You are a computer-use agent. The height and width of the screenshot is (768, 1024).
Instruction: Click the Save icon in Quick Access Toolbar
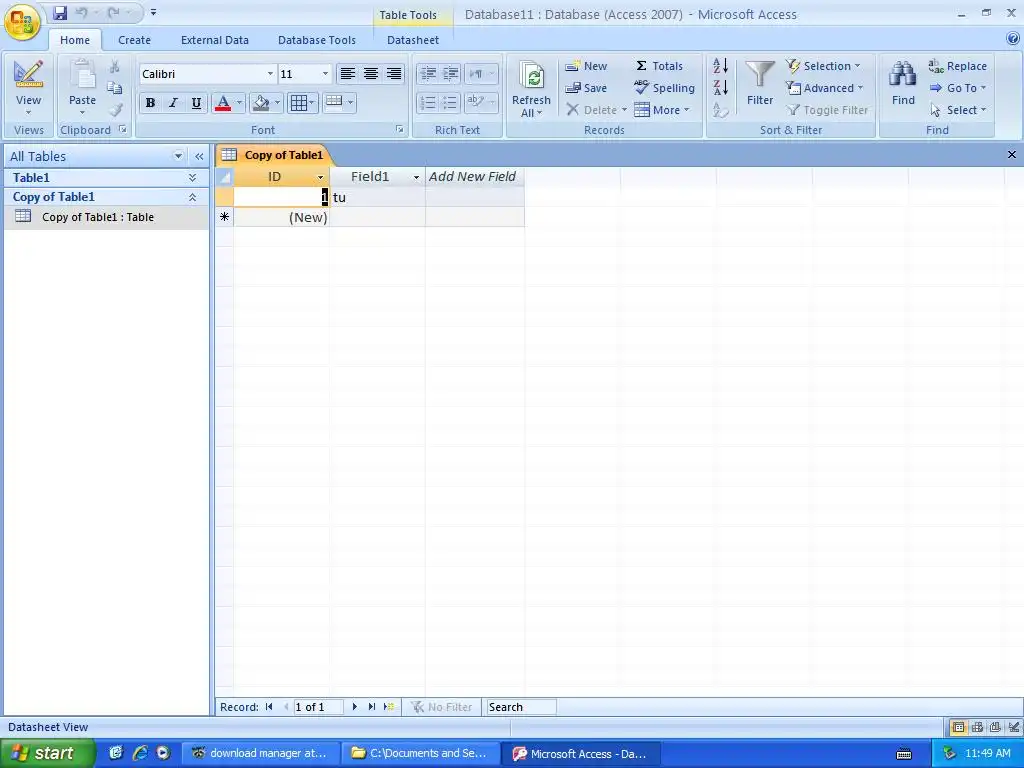click(x=60, y=12)
